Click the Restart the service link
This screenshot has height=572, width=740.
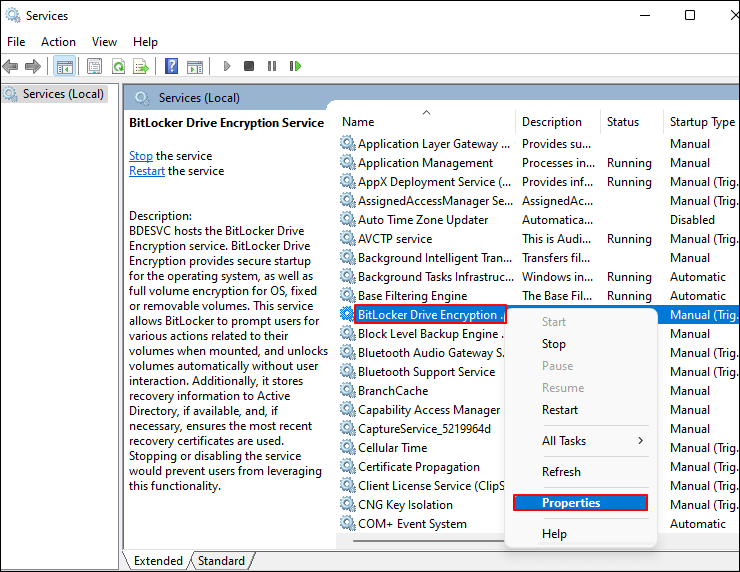point(147,171)
